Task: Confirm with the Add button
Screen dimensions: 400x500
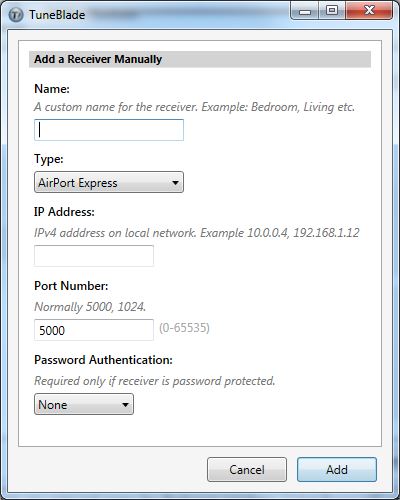Action: click(337, 470)
